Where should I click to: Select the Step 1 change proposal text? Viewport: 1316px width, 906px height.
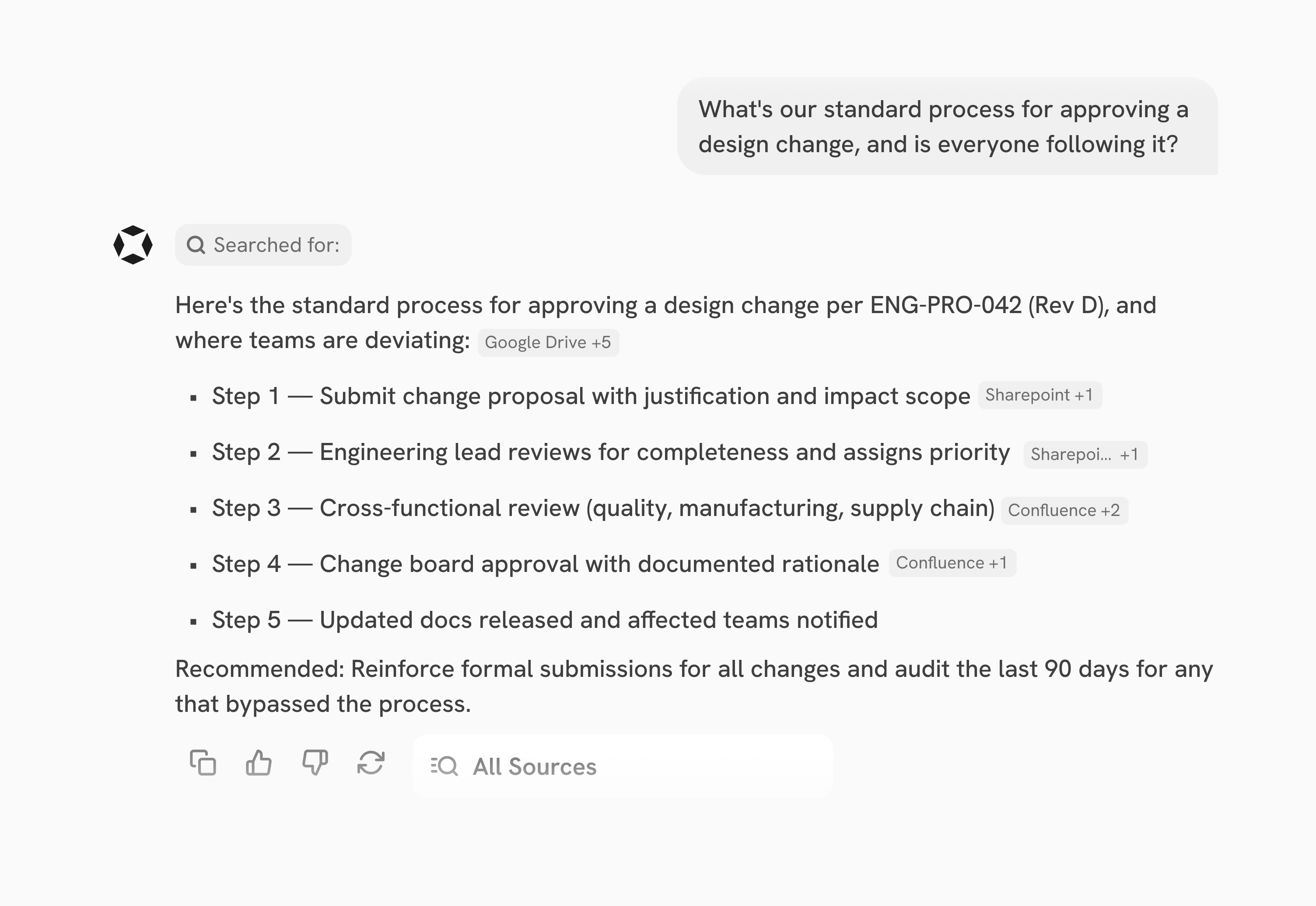click(x=591, y=396)
